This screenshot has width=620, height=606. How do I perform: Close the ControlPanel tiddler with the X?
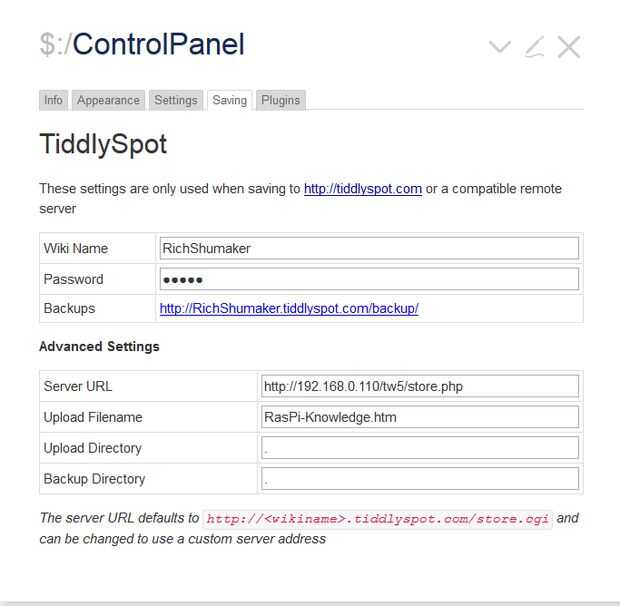tap(568, 47)
